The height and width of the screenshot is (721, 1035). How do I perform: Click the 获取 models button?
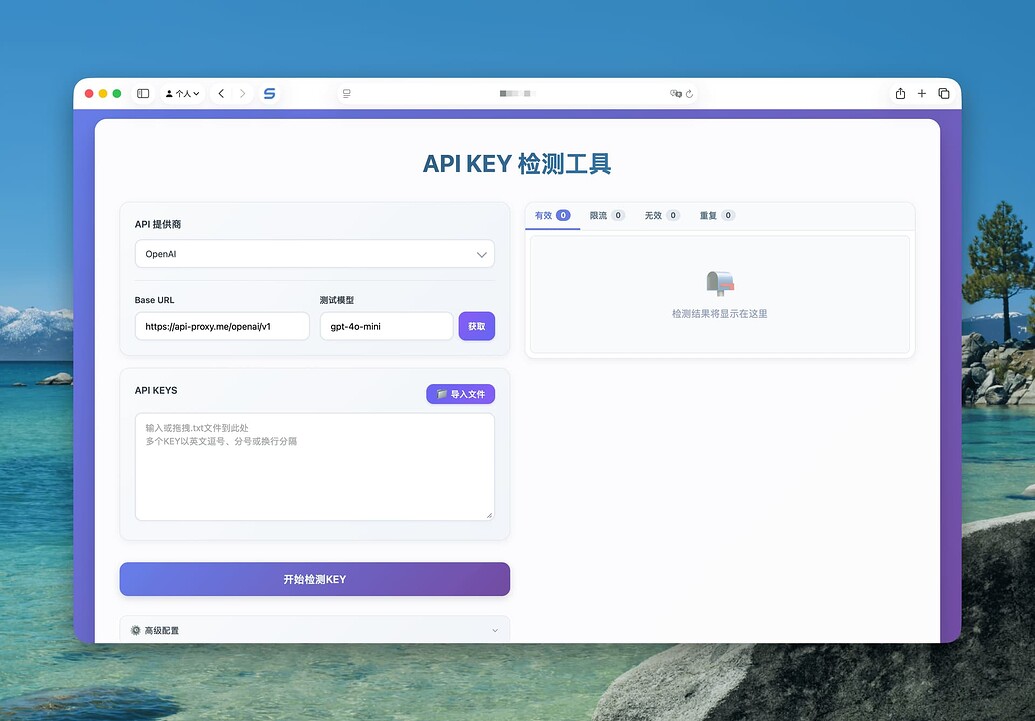click(x=477, y=326)
